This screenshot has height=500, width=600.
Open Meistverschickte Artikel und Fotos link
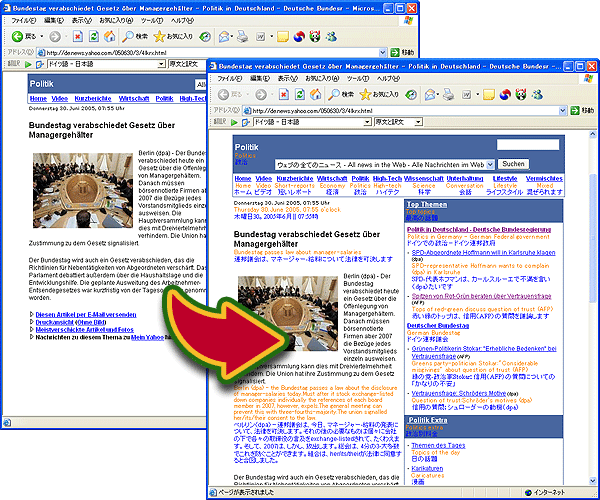tap(85, 330)
